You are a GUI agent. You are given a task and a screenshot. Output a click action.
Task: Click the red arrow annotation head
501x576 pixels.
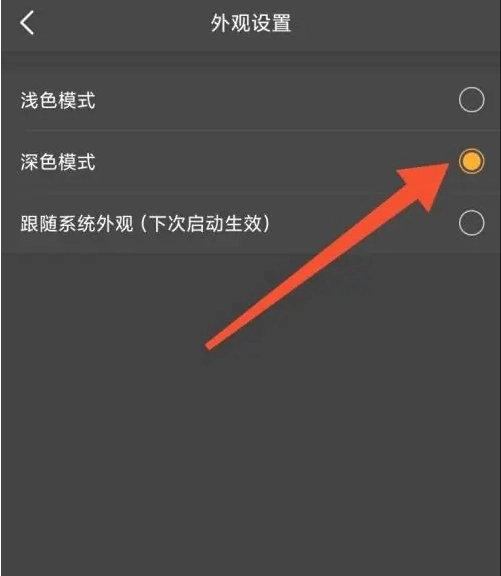coord(426,184)
